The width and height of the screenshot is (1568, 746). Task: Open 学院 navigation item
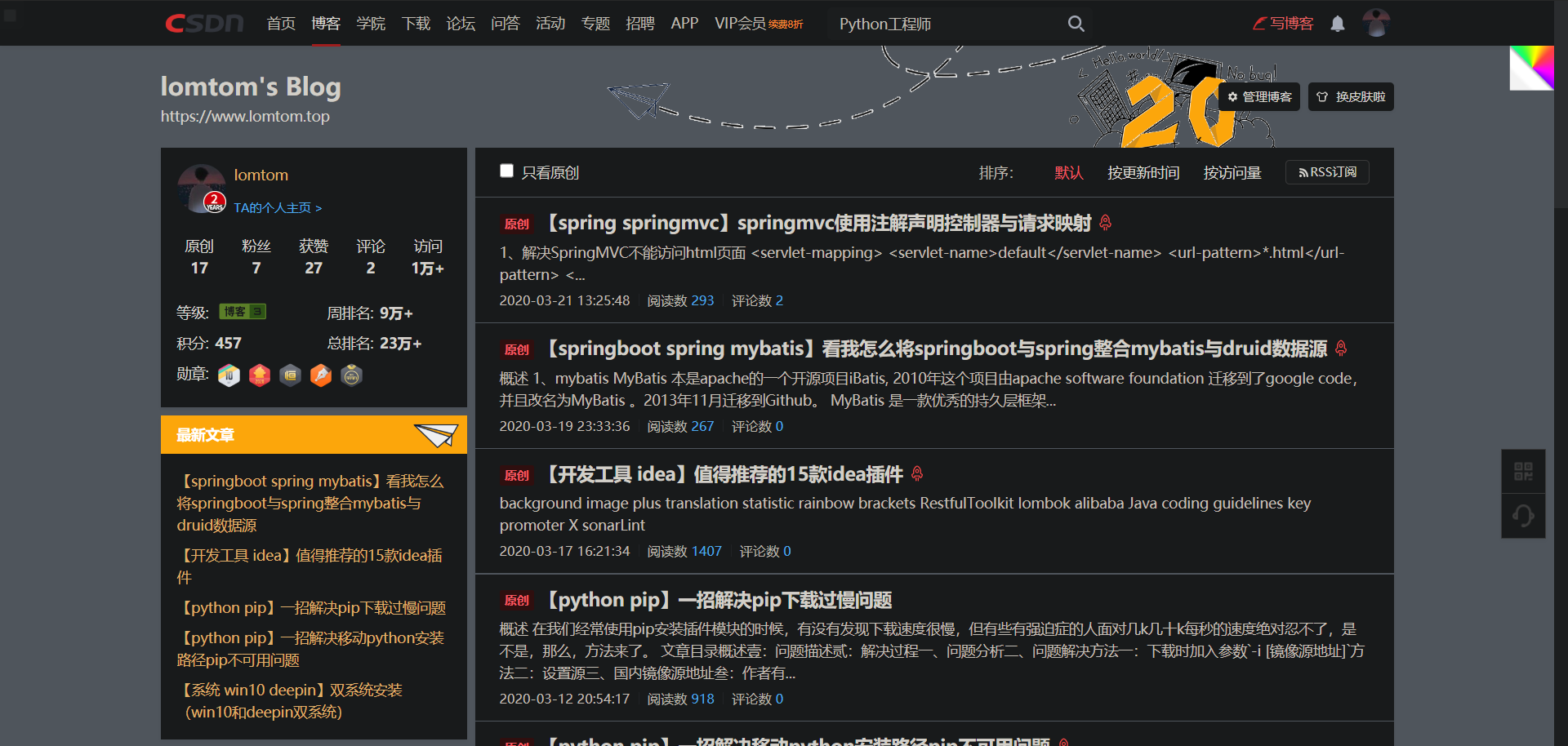click(x=371, y=24)
